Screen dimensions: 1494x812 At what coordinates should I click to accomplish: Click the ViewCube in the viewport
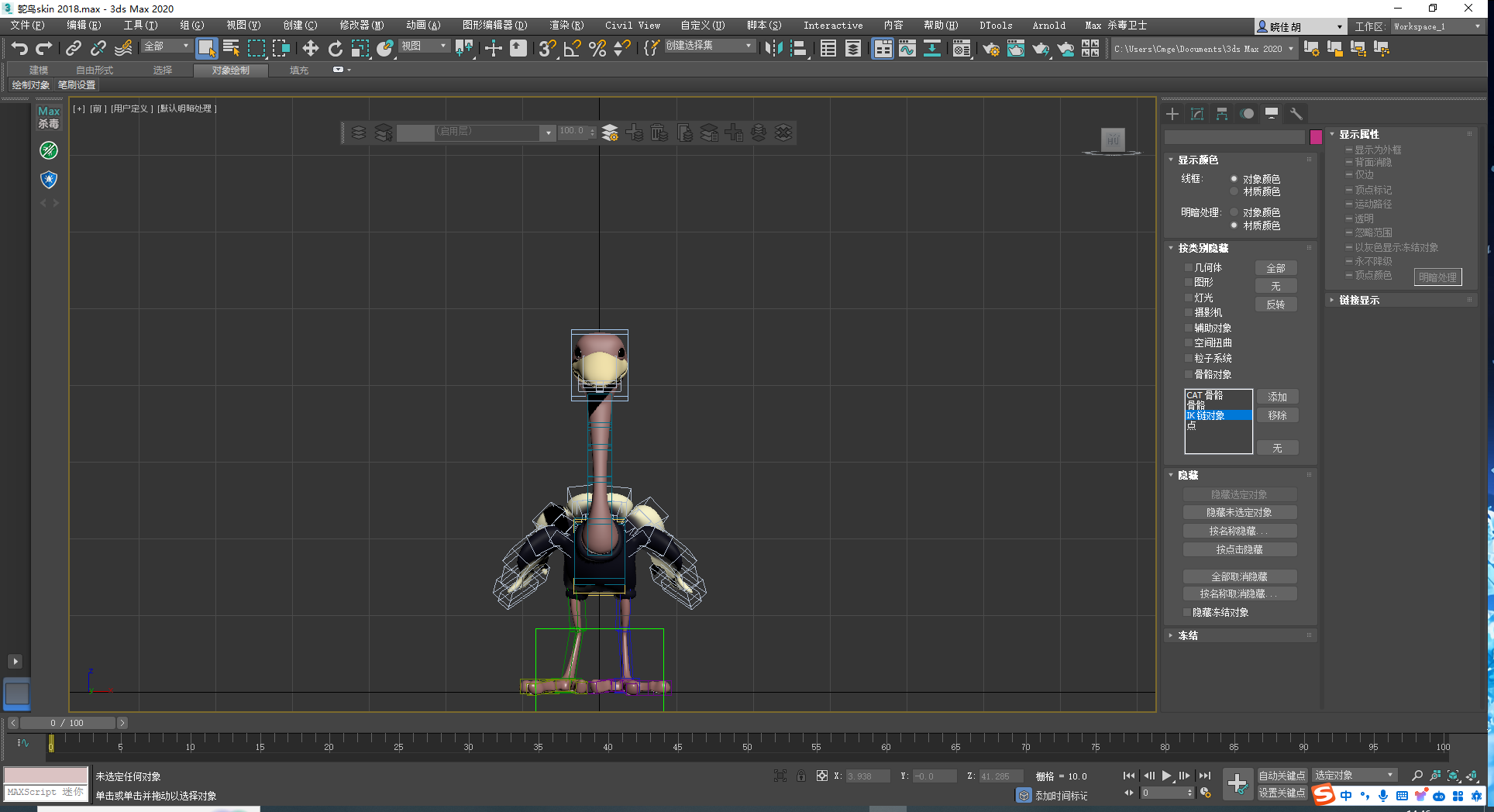(x=1113, y=141)
